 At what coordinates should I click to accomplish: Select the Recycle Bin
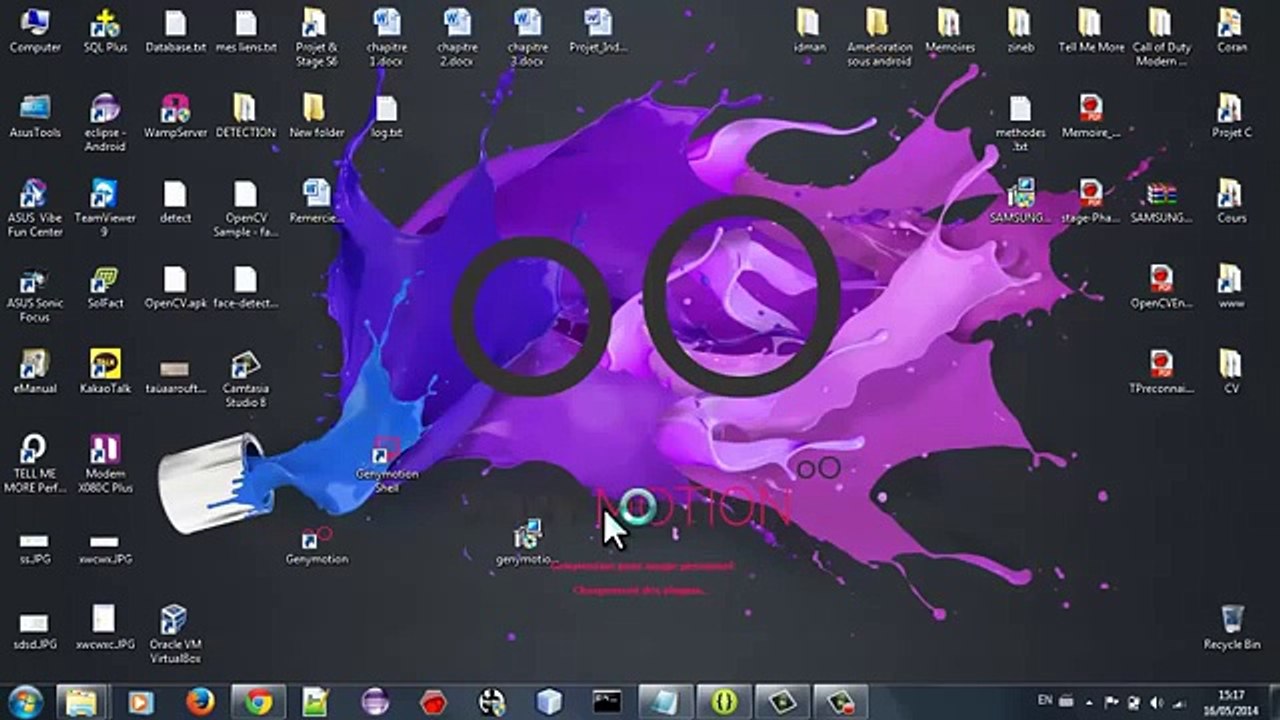[x=1232, y=628]
